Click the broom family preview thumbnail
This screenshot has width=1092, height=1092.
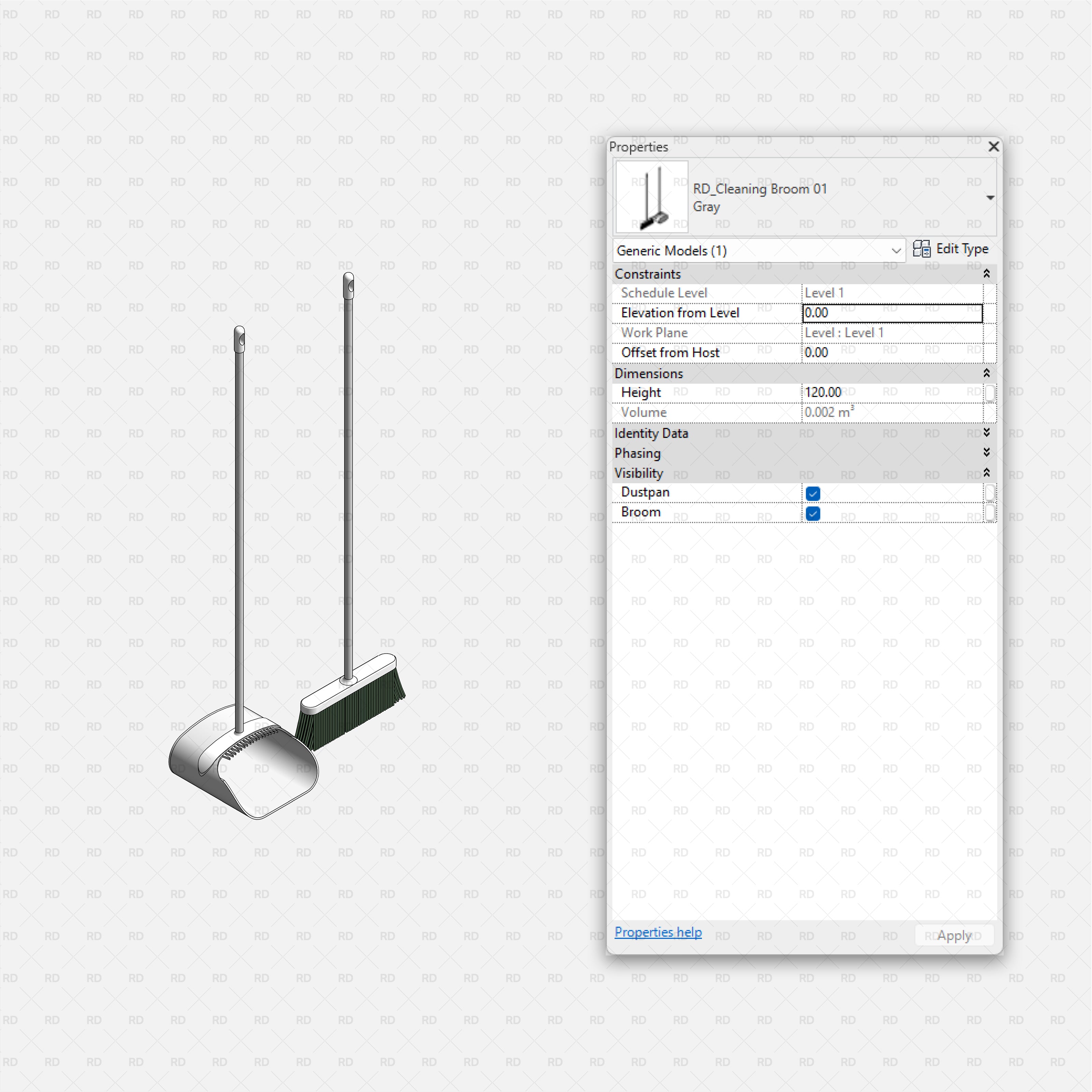click(651, 197)
